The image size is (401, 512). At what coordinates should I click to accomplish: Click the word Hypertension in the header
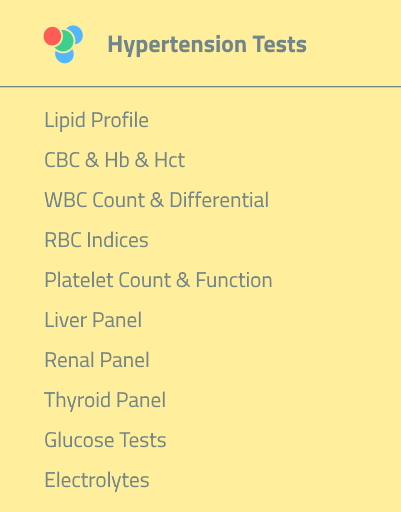coord(177,45)
